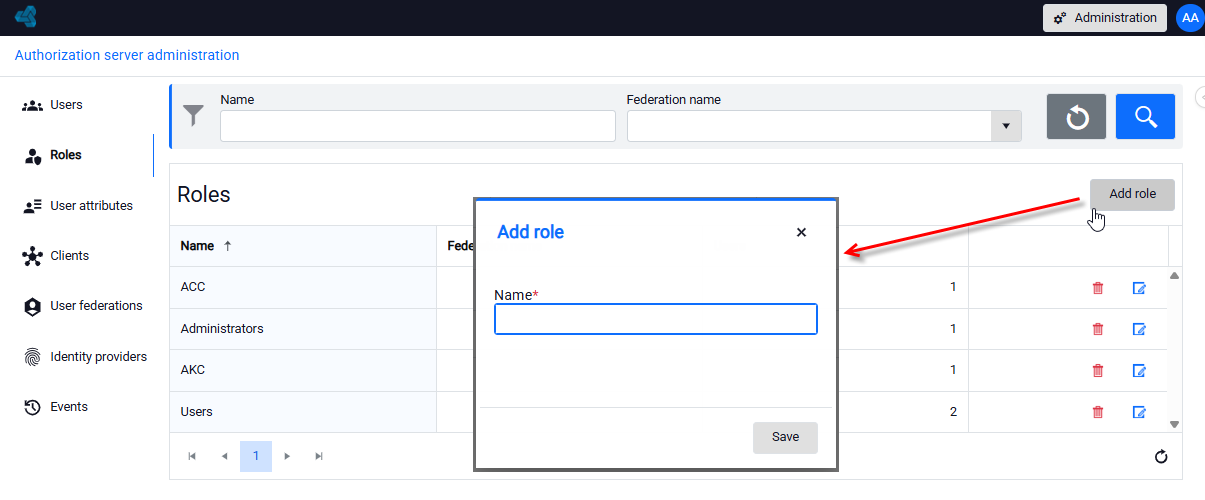Reset the filter with the circular arrow button
The height and width of the screenshot is (500, 1205).
click(x=1076, y=117)
